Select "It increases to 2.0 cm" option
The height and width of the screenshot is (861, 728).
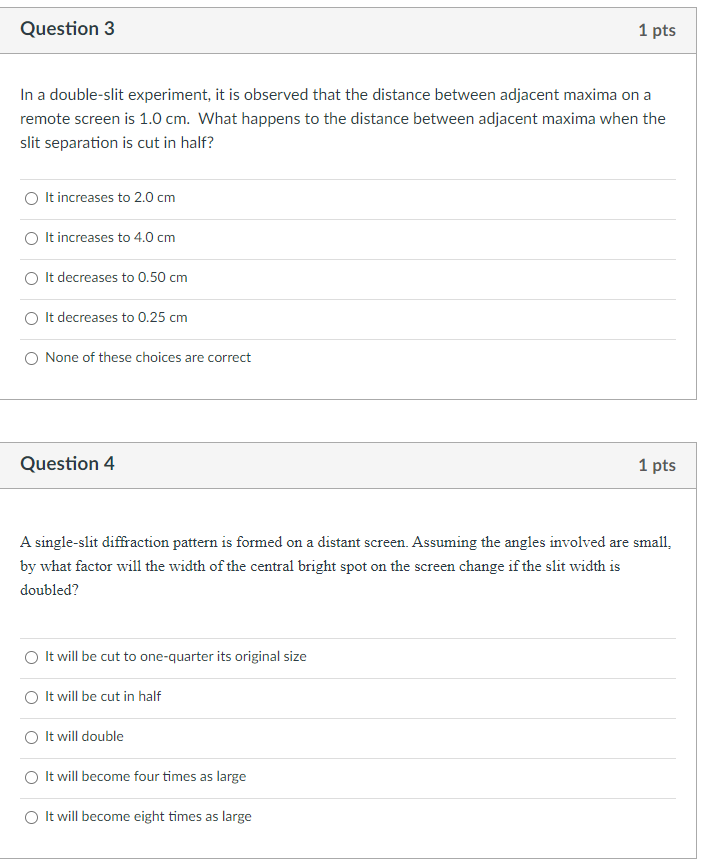pos(107,198)
